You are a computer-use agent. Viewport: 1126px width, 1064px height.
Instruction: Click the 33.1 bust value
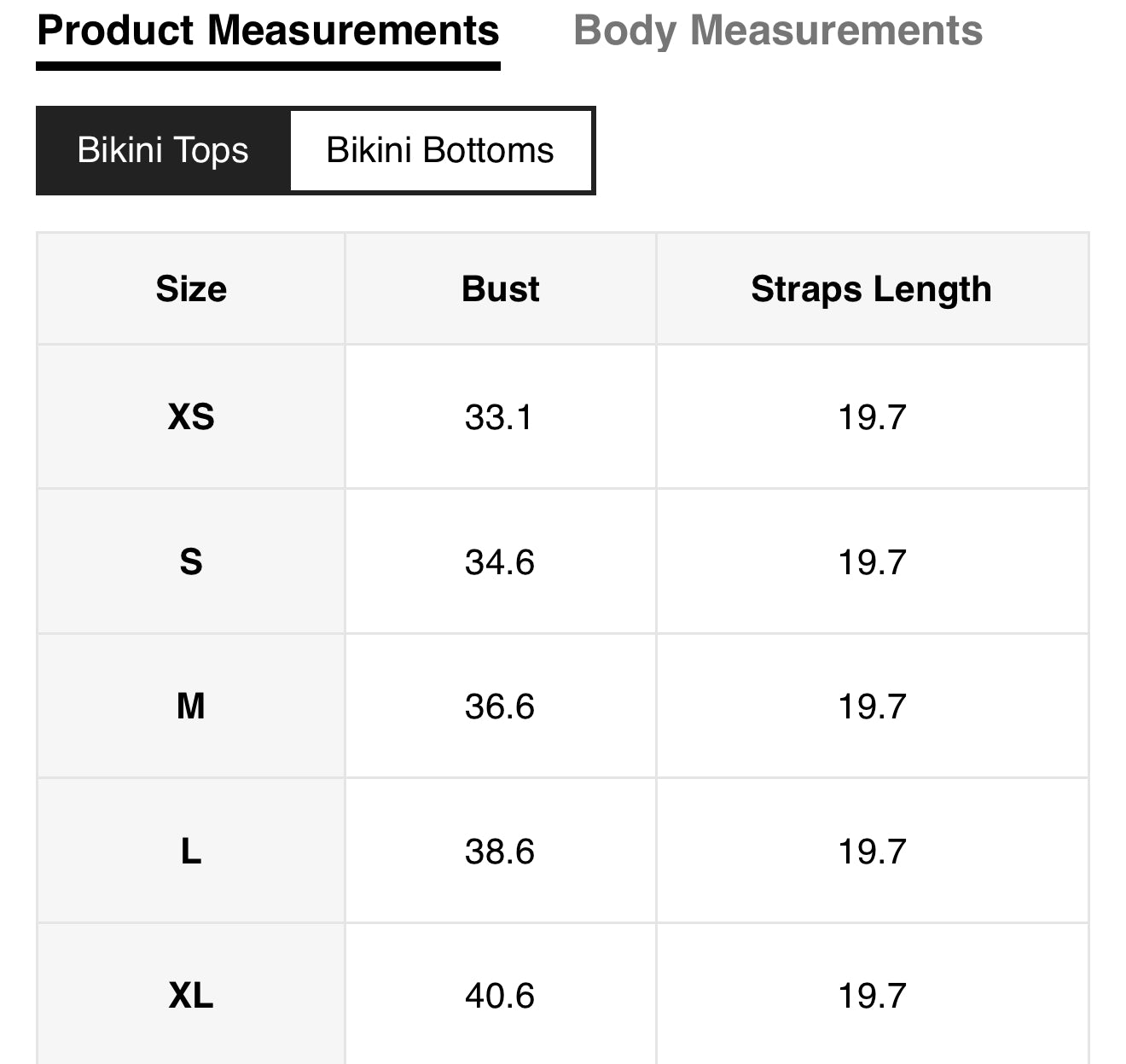[499, 417]
